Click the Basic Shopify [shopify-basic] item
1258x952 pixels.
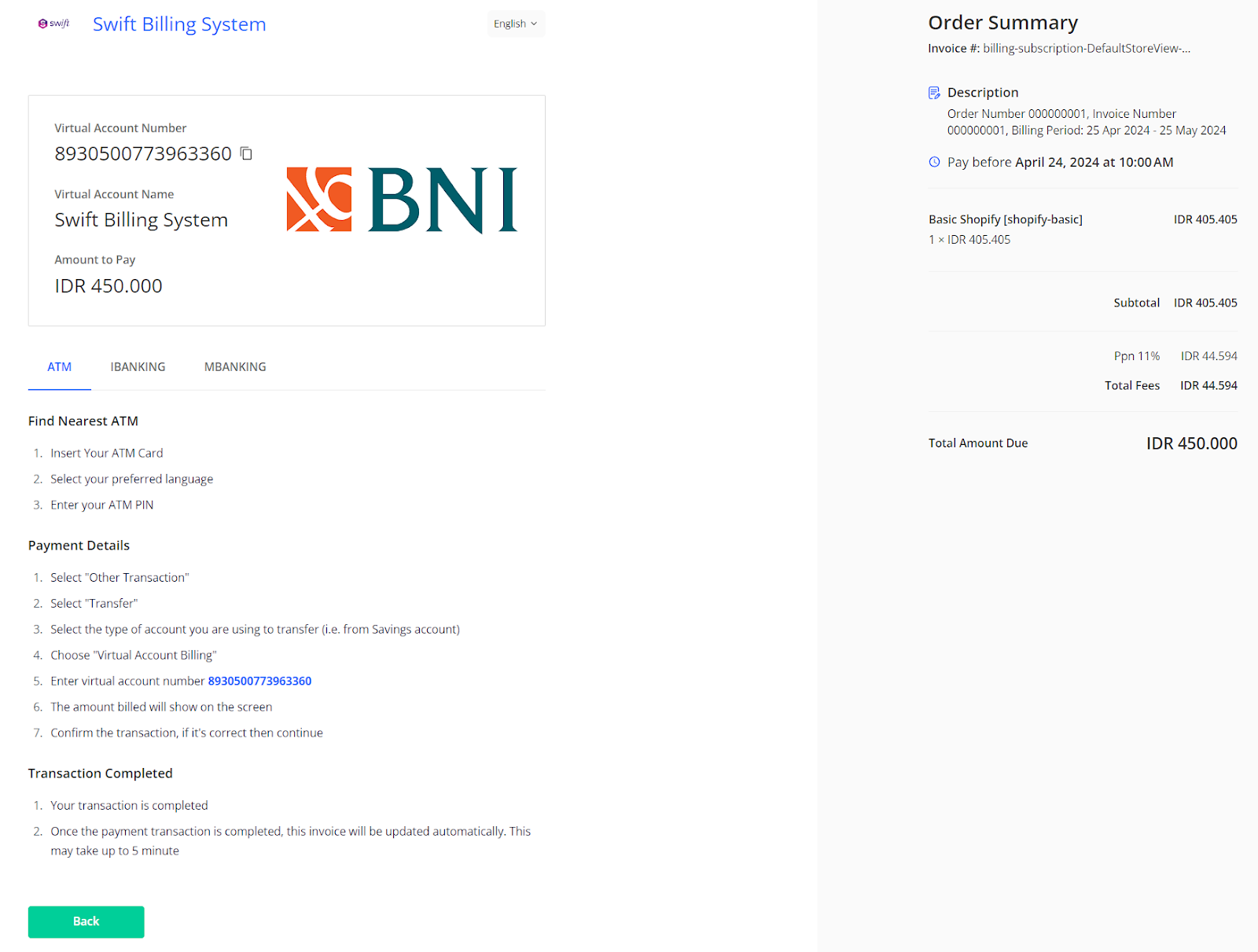1006,219
